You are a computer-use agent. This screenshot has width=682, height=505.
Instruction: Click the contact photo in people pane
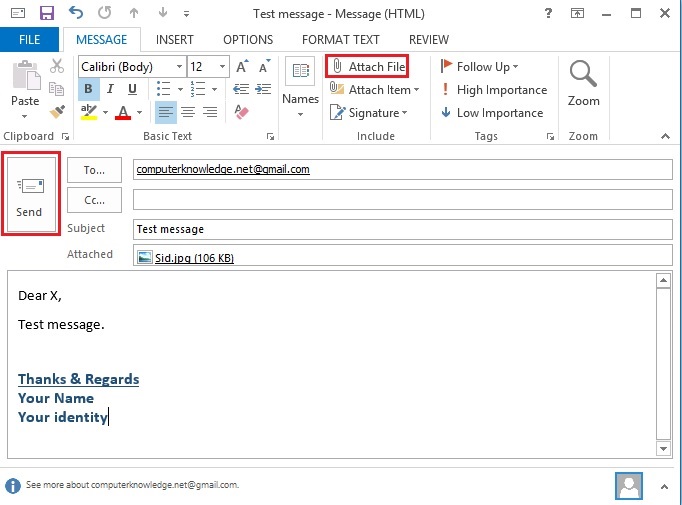click(x=629, y=486)
